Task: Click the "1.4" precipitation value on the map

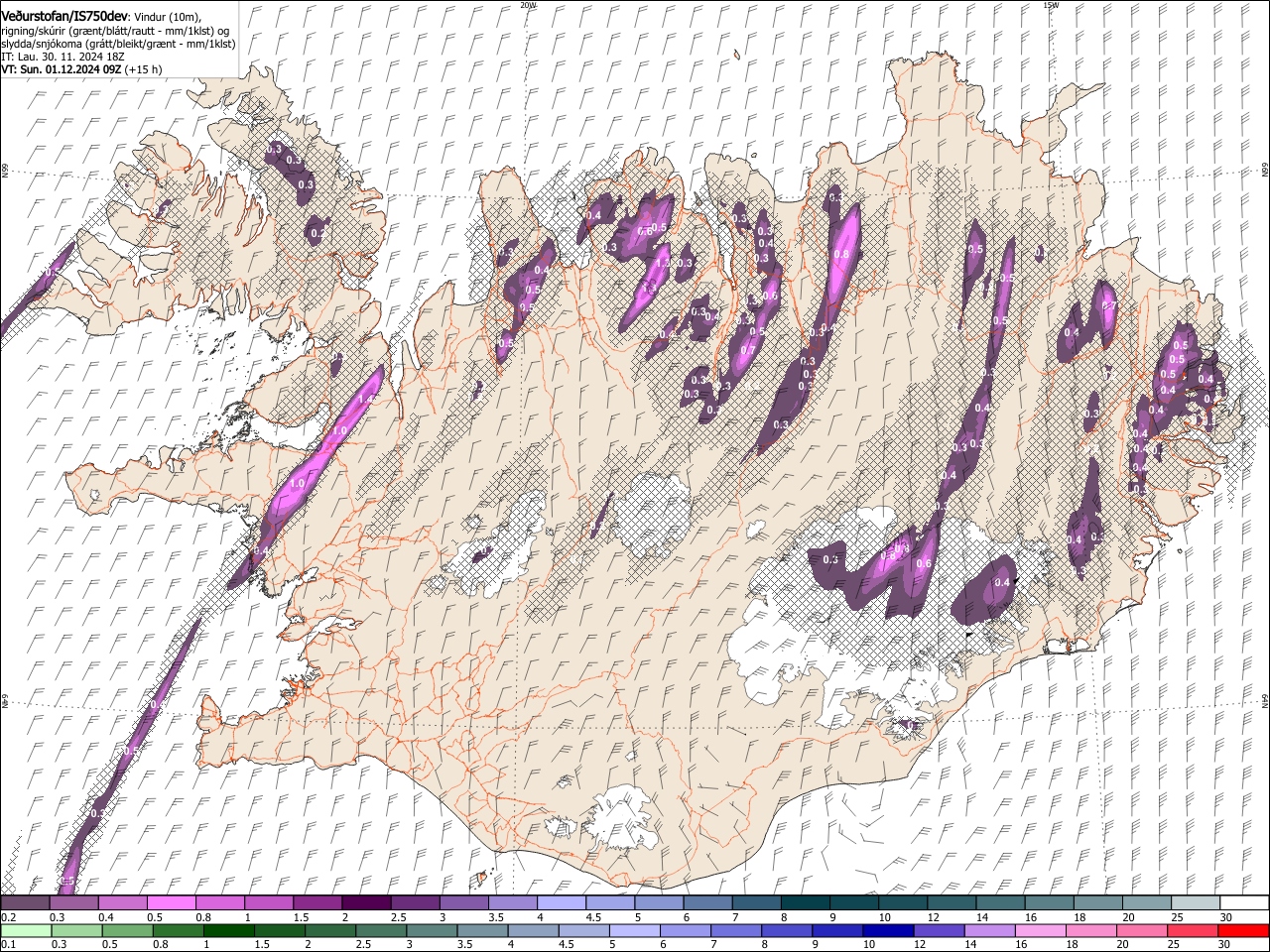Action: [366, 399]
